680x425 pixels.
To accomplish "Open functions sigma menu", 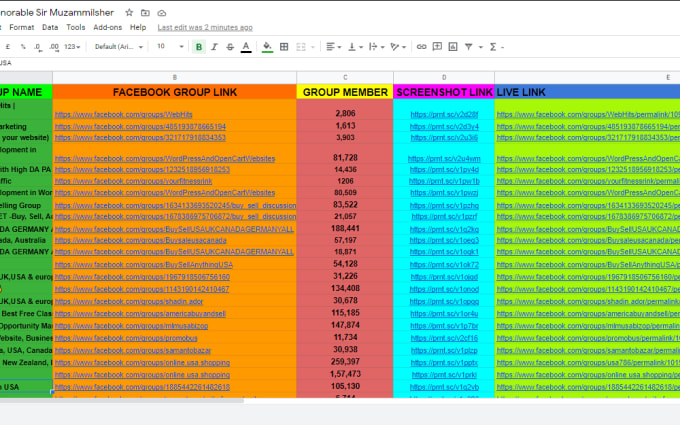I will (496, 46).
